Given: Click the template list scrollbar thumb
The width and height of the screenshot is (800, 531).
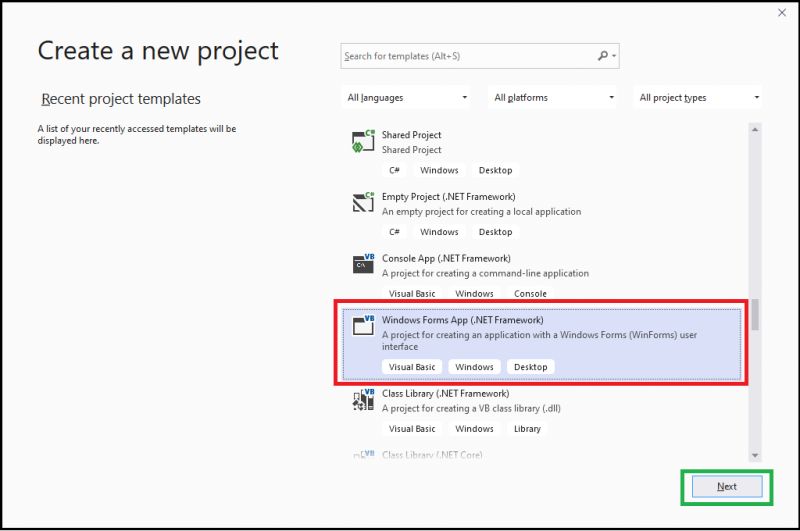Looking at the screenshot, I should pos(755,314).
